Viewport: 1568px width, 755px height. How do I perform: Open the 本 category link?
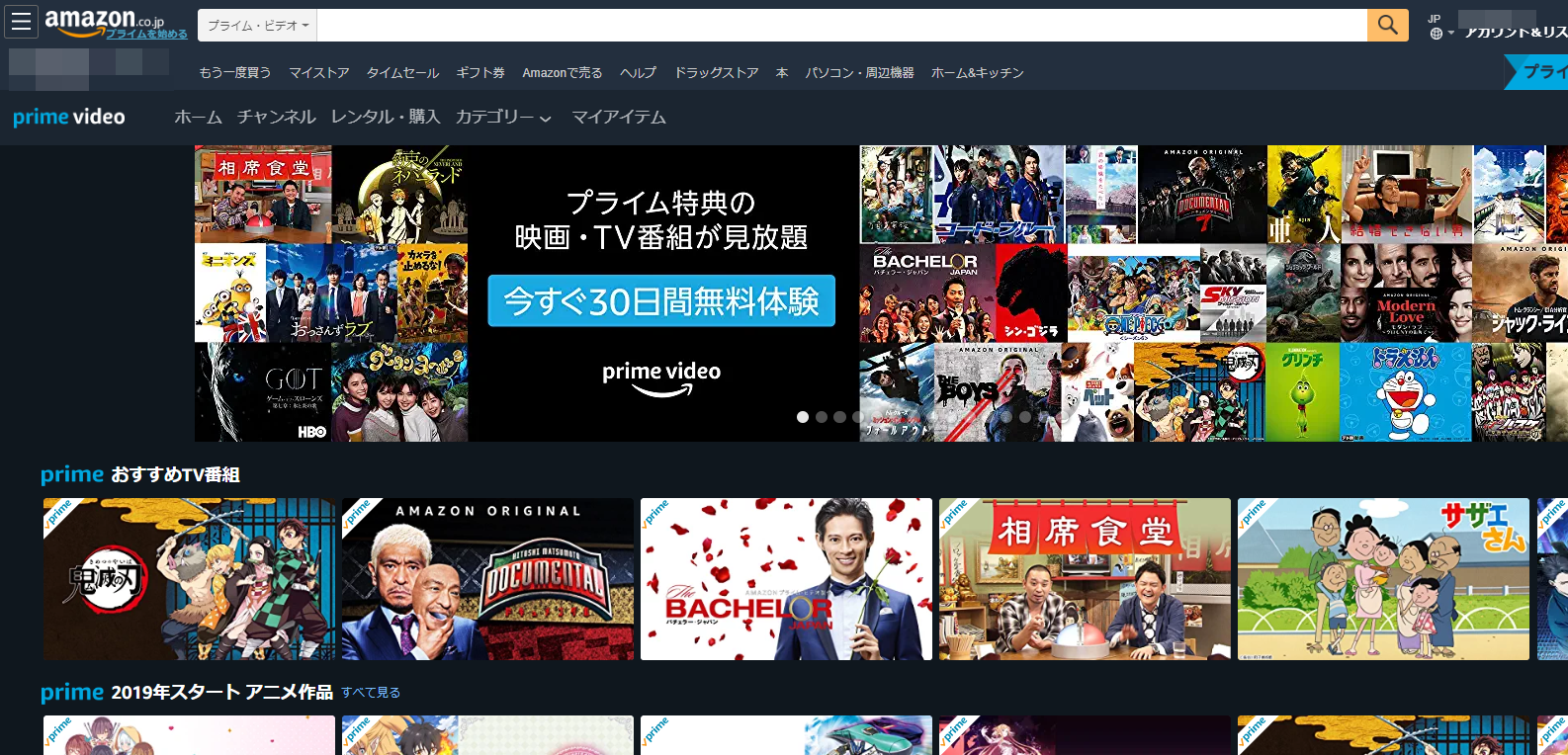[782, 72]
